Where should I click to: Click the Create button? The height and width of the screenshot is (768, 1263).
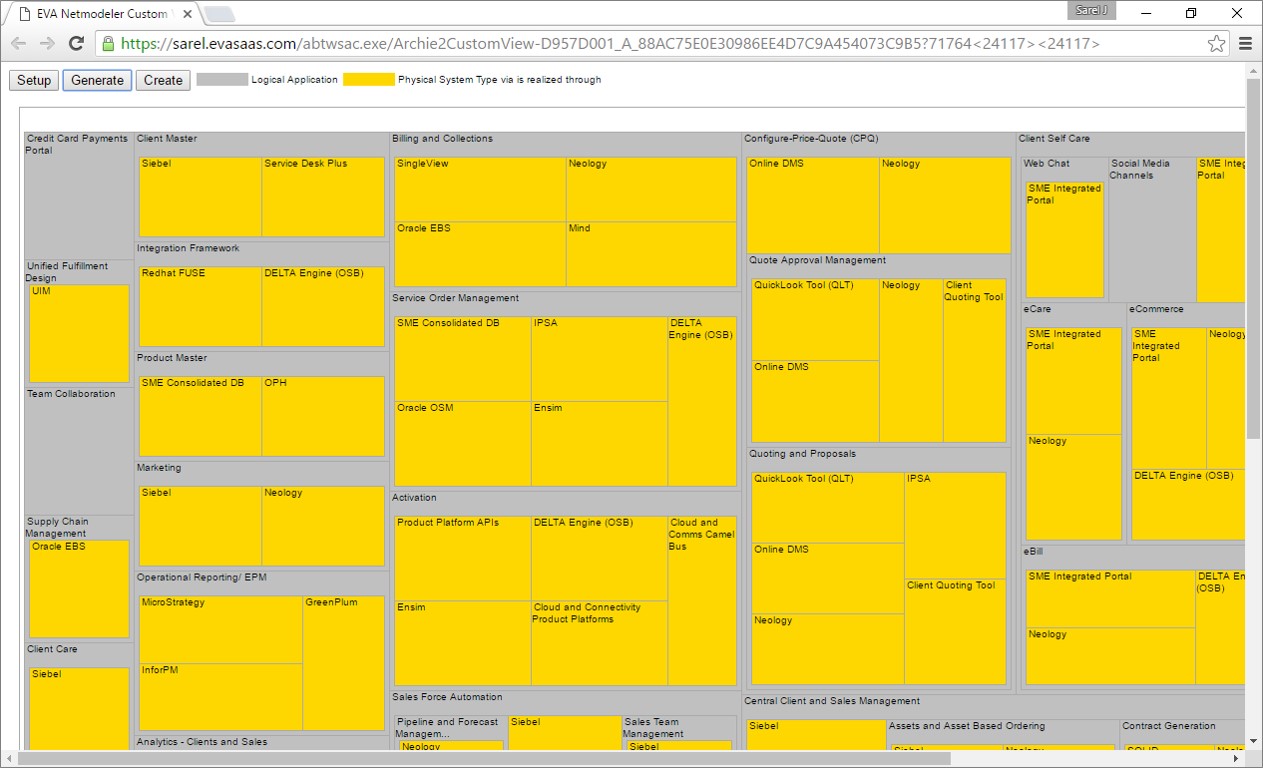click(163, 80)
